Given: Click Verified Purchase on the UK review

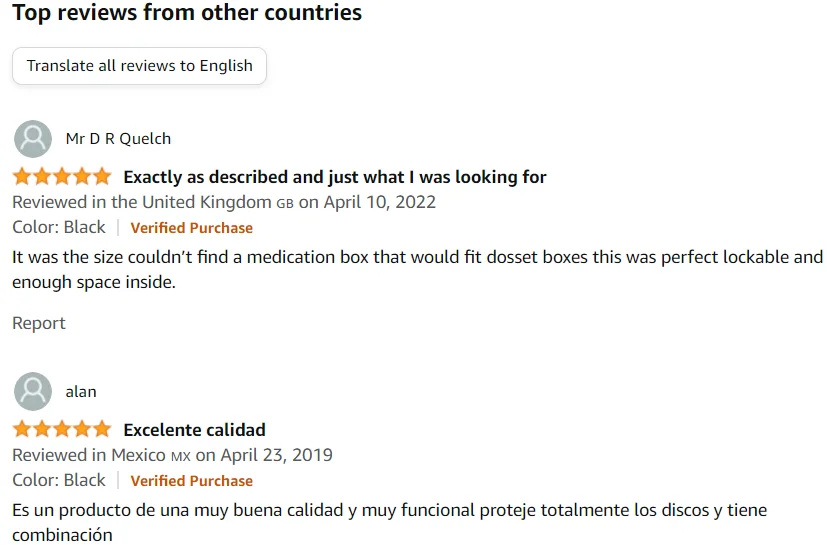Looking at the screenshot, I should (191, 227).
